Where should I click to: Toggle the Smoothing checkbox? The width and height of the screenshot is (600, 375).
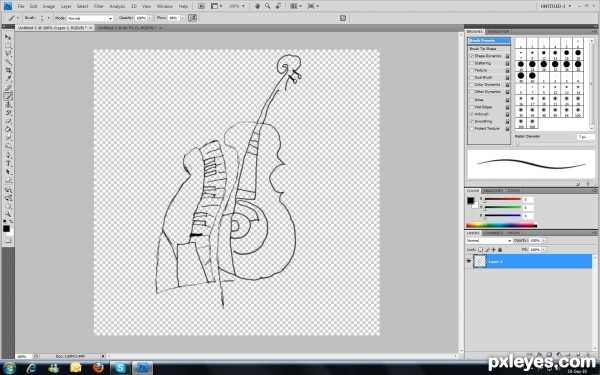pos(471,122)
